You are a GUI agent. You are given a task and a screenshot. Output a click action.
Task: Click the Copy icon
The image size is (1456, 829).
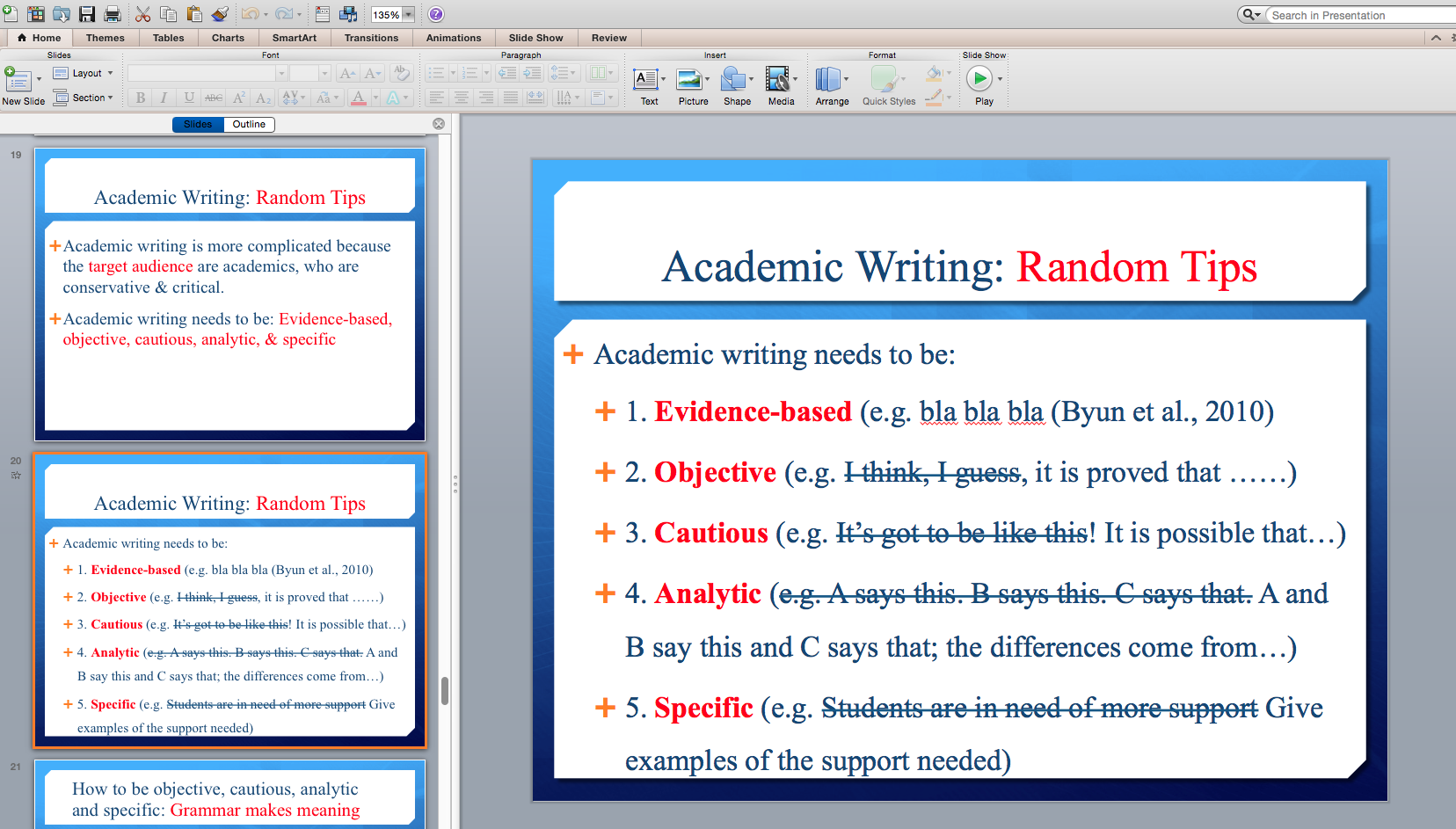(x=168, y=14)
